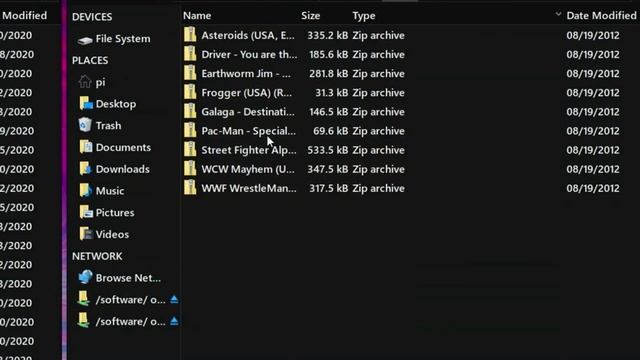Click the Earthworm Jim zip icon
The height and width of the screenshot is (360, 640).
[x=190, y=73]
